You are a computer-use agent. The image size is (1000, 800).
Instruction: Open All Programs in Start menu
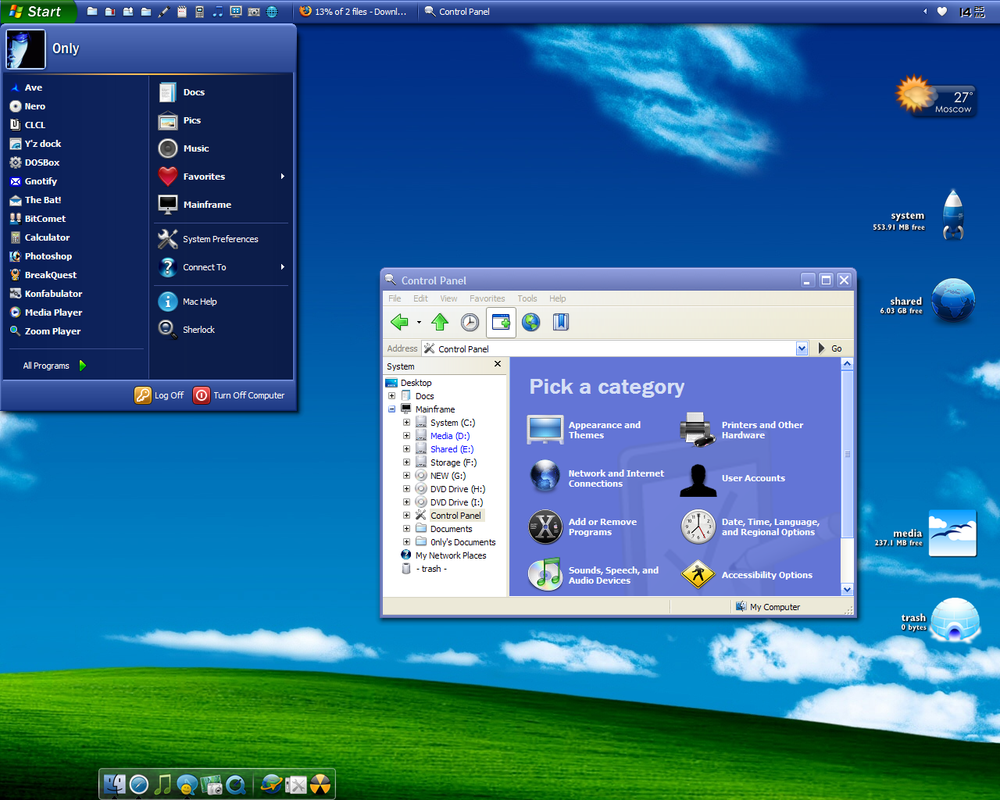(x=54, y=366)
